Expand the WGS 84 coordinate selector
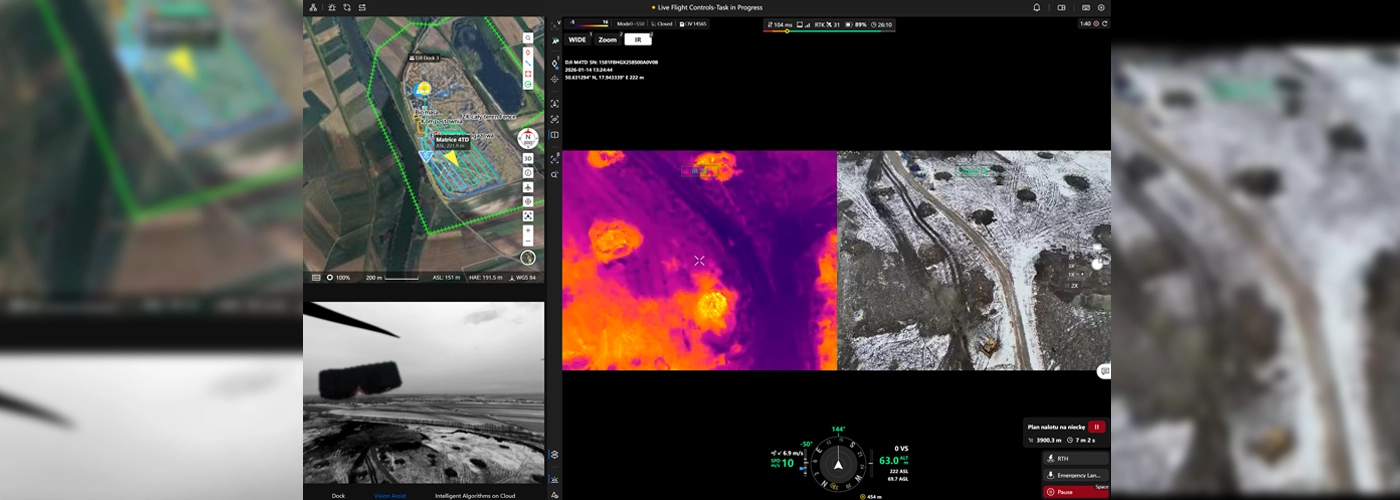The image size is (1400, 500). click(x=526, y=277)
